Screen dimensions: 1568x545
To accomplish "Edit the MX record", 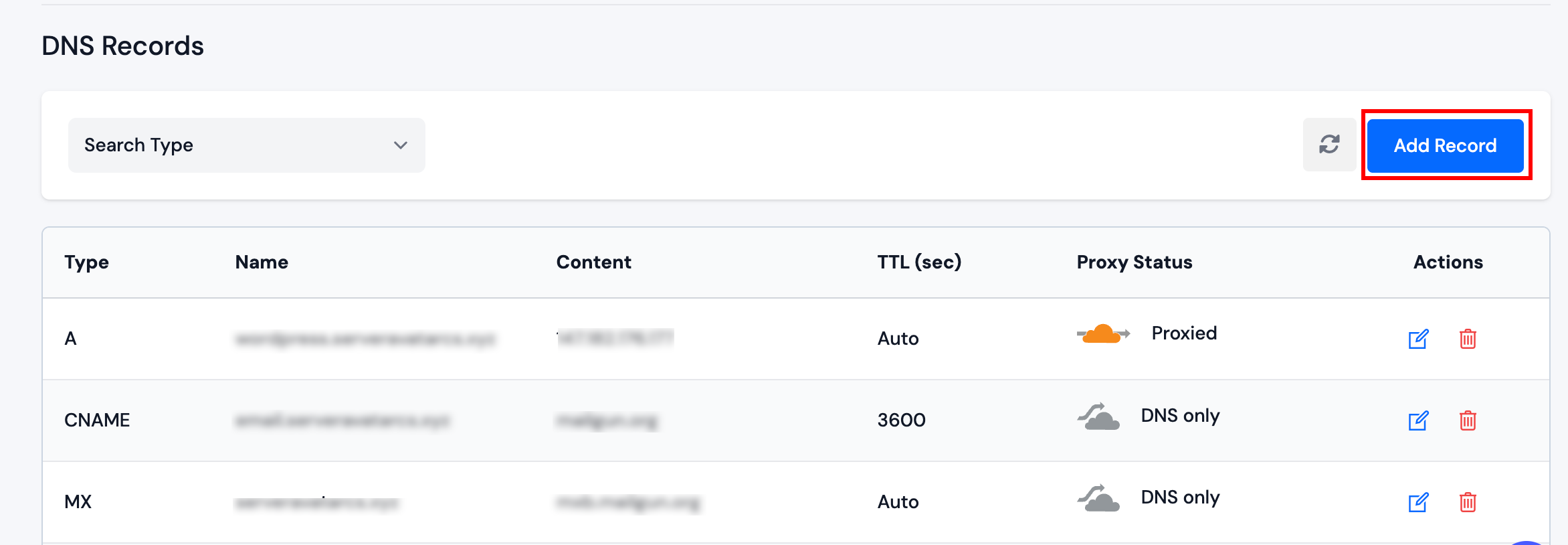I will (1417, 503).
